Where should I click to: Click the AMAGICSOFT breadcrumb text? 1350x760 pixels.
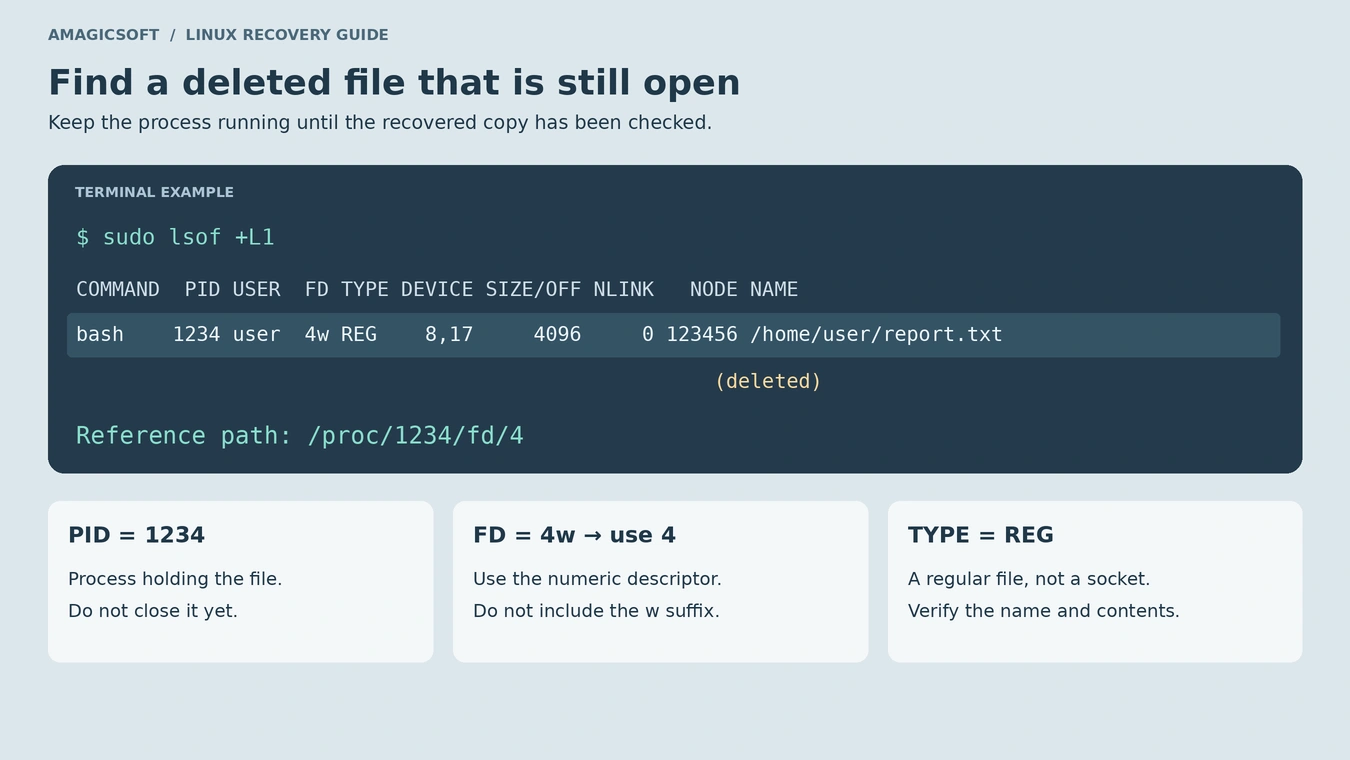click(104, 35)
